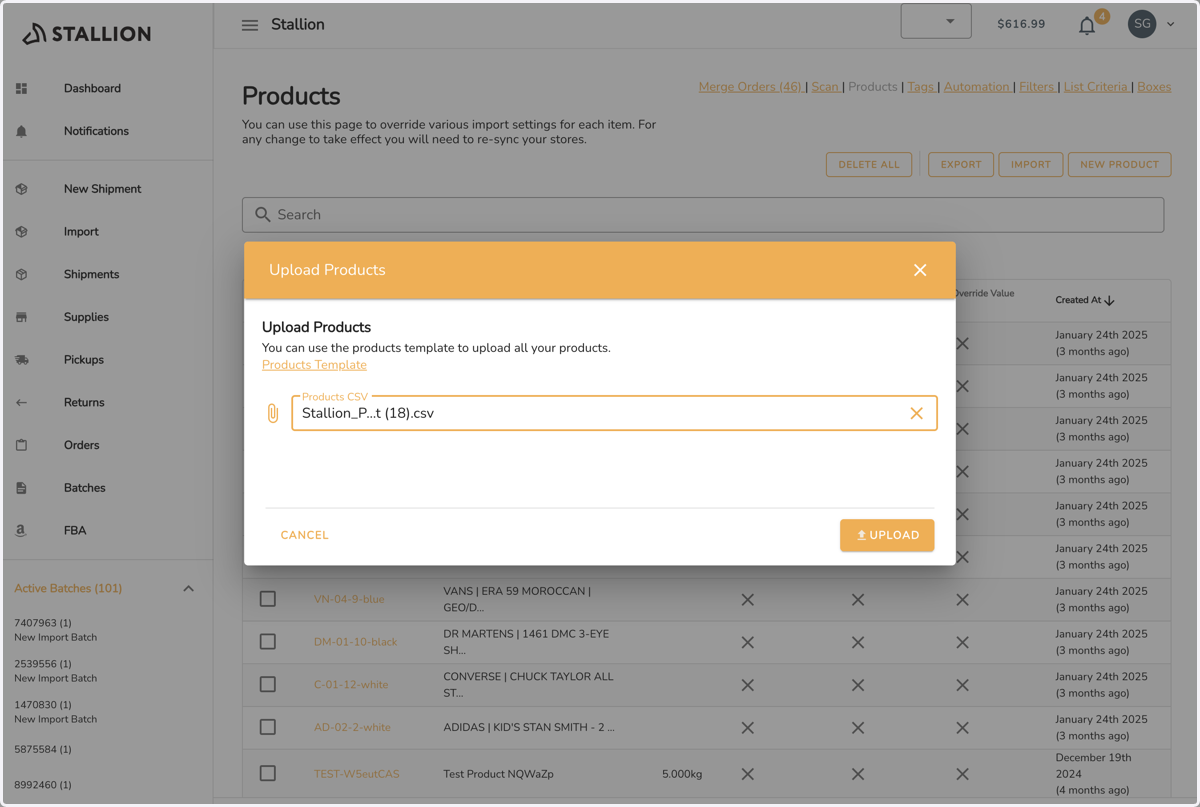This screenshot has height=807, width=1200.
Task: Click the Pickups truck icon
Action: click(22, 360)
